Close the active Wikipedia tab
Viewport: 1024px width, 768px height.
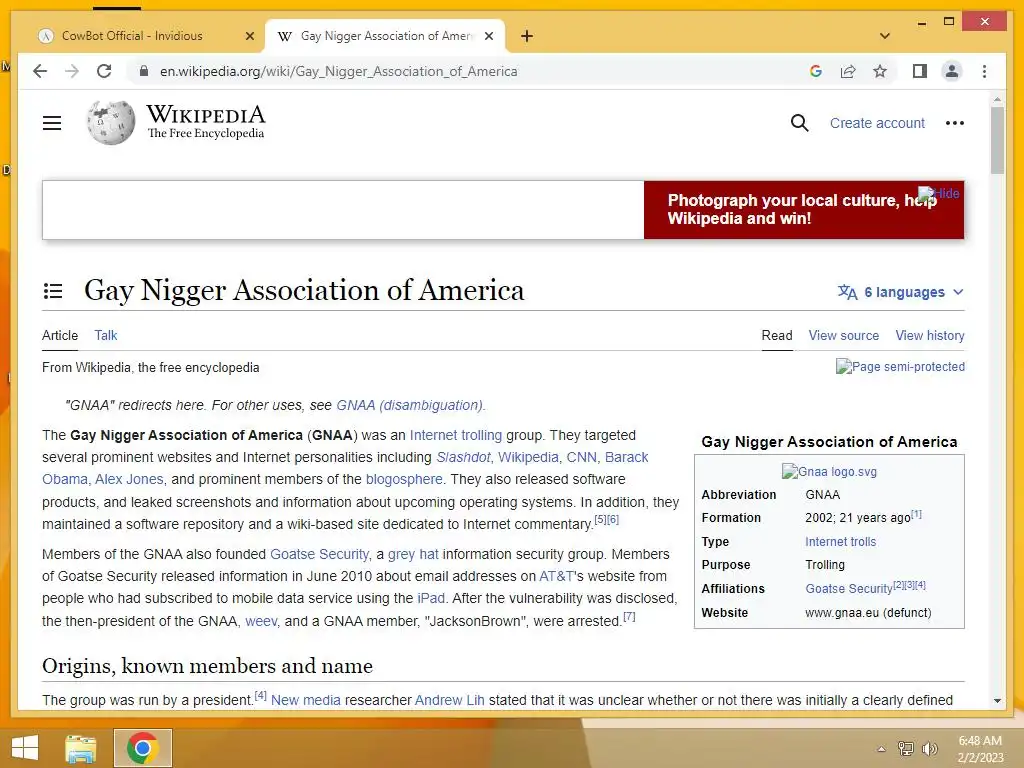coord(488,36)
